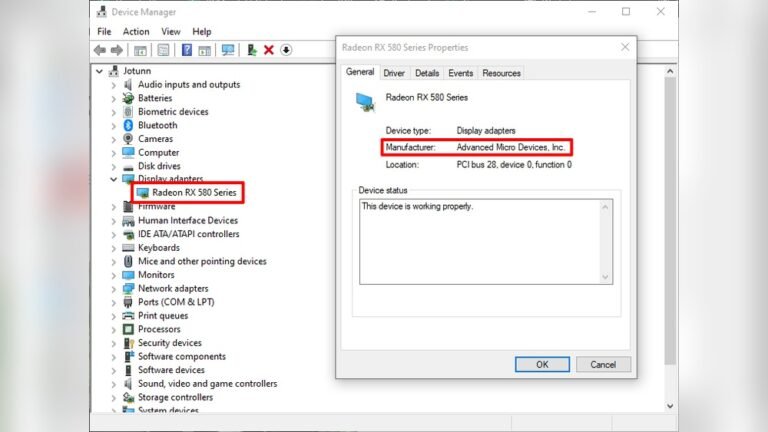
Task: Select the Radeon RX 580 Series device
Action: [194, 192]
